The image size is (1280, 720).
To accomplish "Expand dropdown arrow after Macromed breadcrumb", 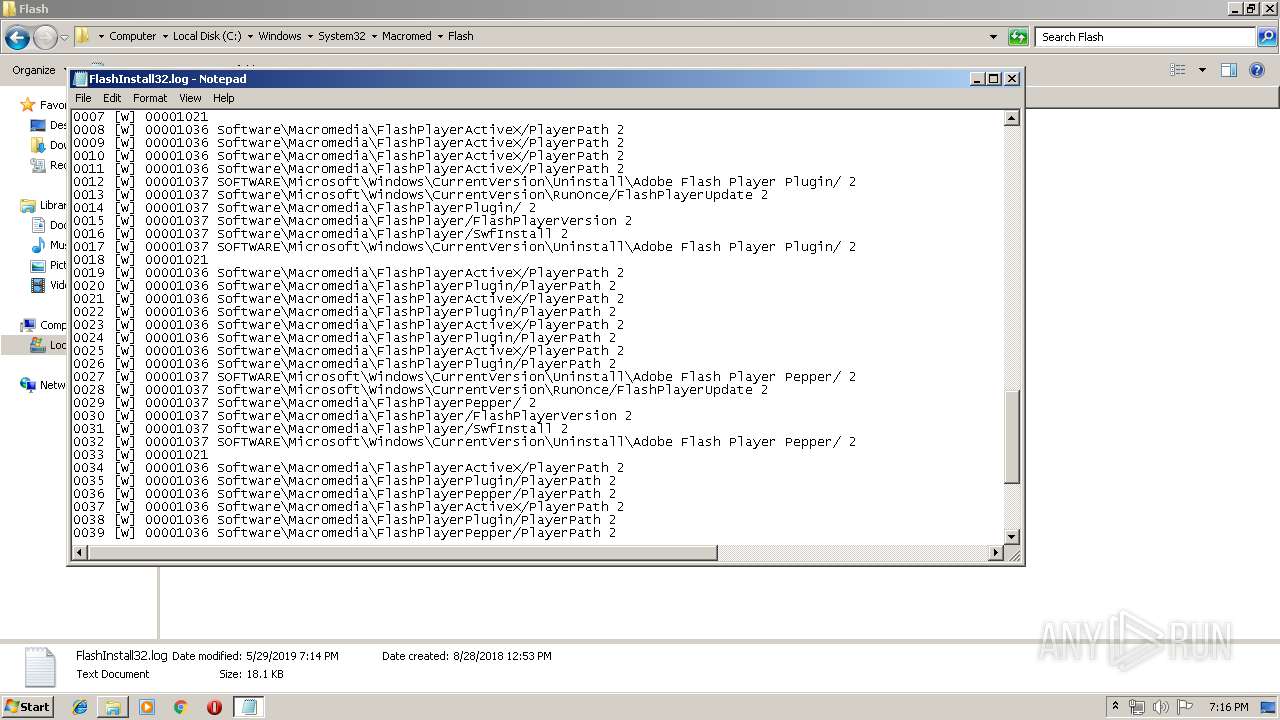I will click(439, 36).
